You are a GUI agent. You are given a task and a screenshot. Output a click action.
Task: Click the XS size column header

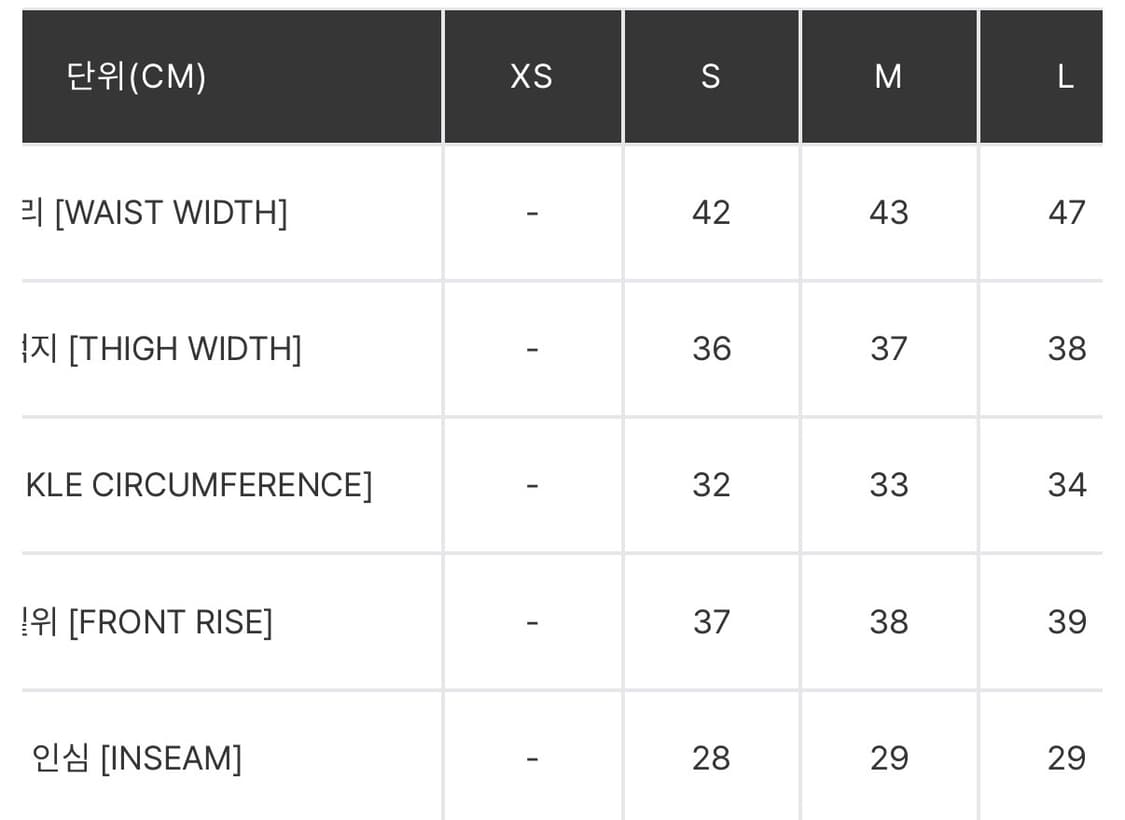(x=531, y=77)
